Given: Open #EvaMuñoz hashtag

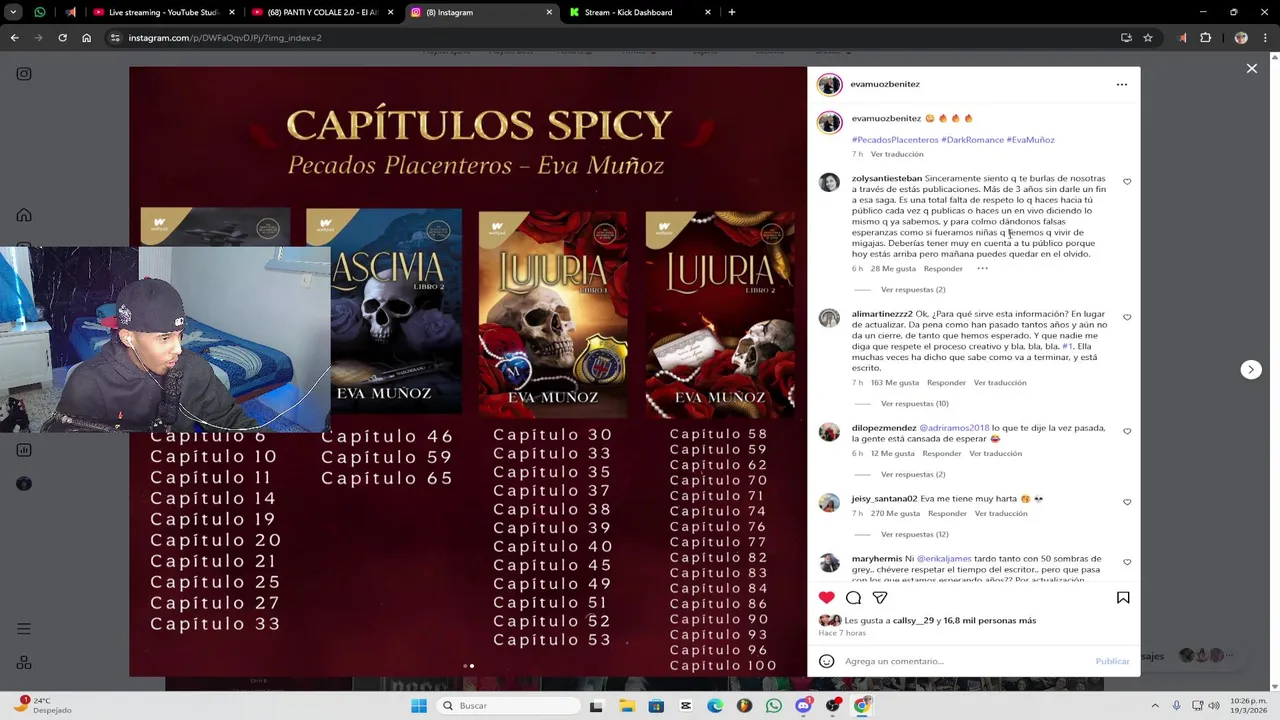Looking at the screenshot, I should pyautogui.click(x=1030, y=140).
